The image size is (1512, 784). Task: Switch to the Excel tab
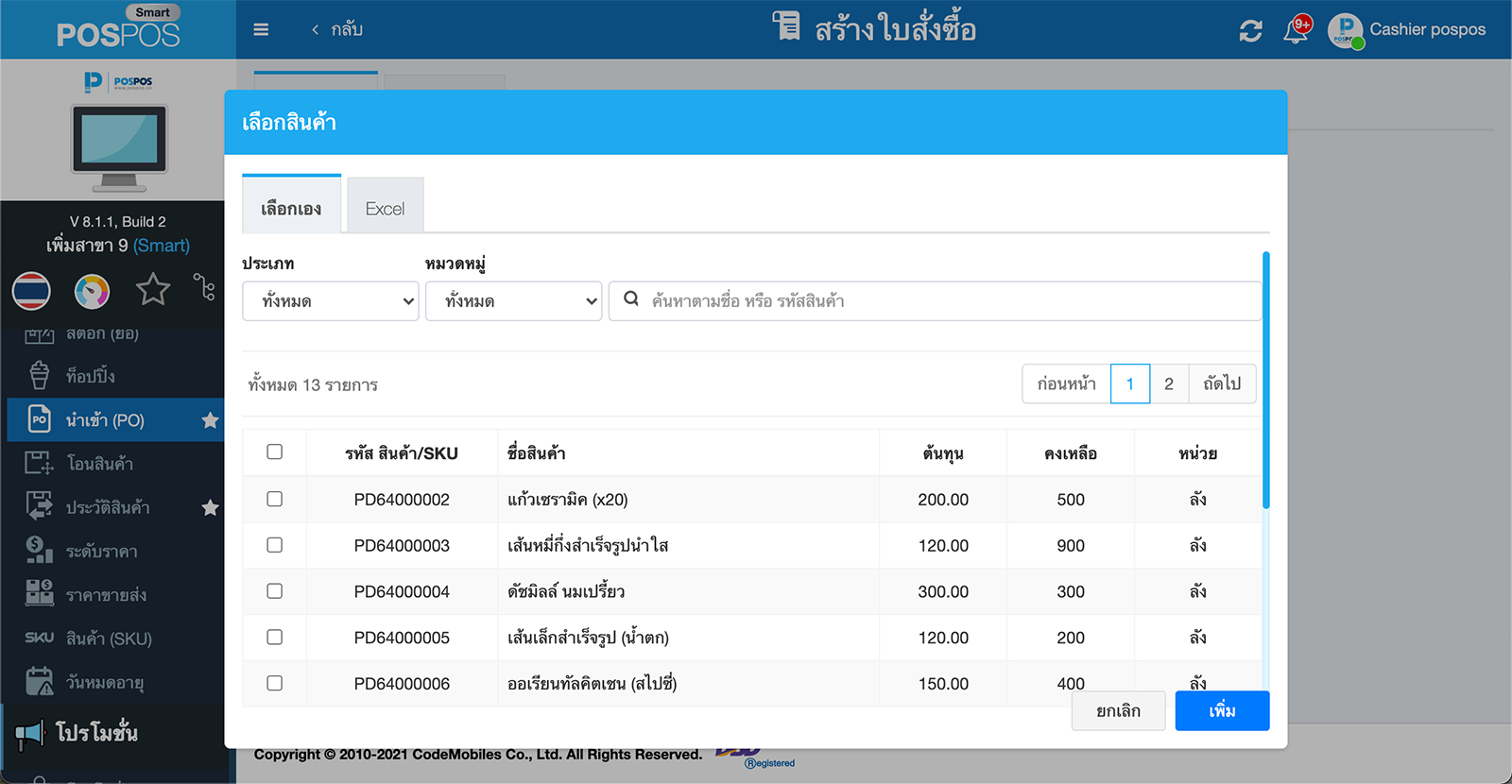[x=385, y=208]
